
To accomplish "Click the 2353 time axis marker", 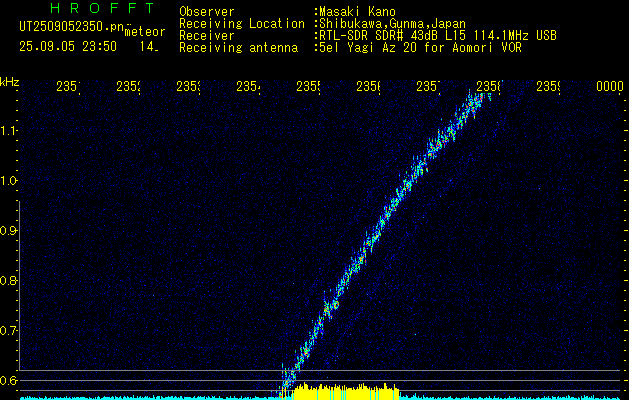I will pyautogui.click(x=189, y=86).
